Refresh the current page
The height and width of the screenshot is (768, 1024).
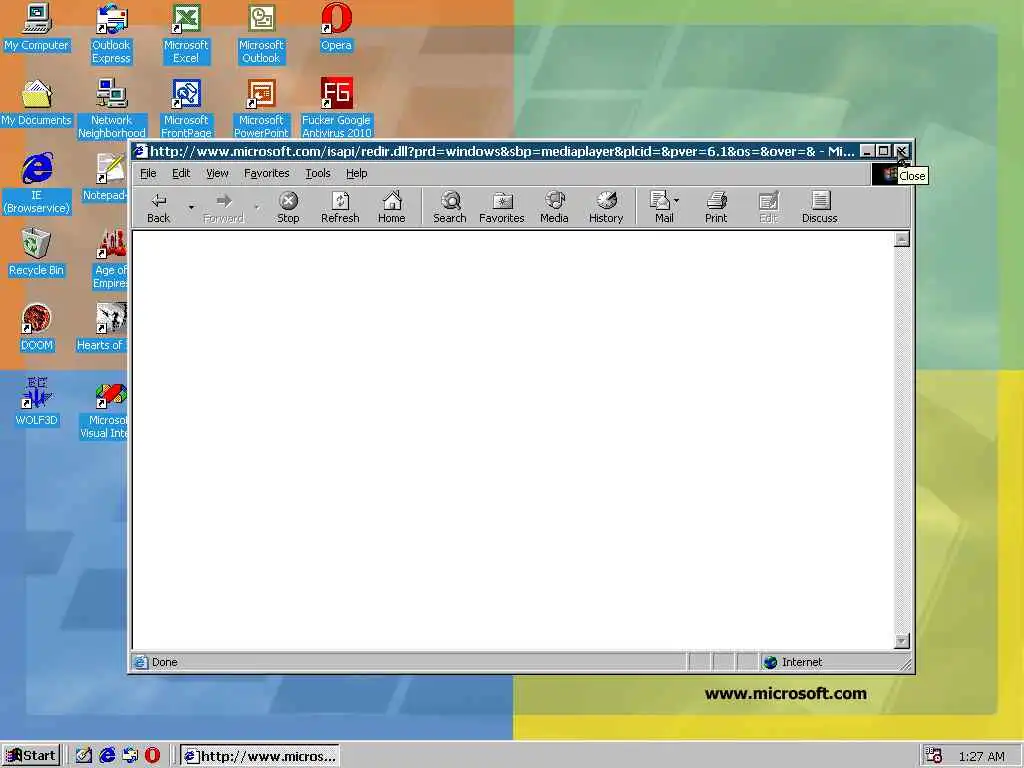tap(340, 208)
